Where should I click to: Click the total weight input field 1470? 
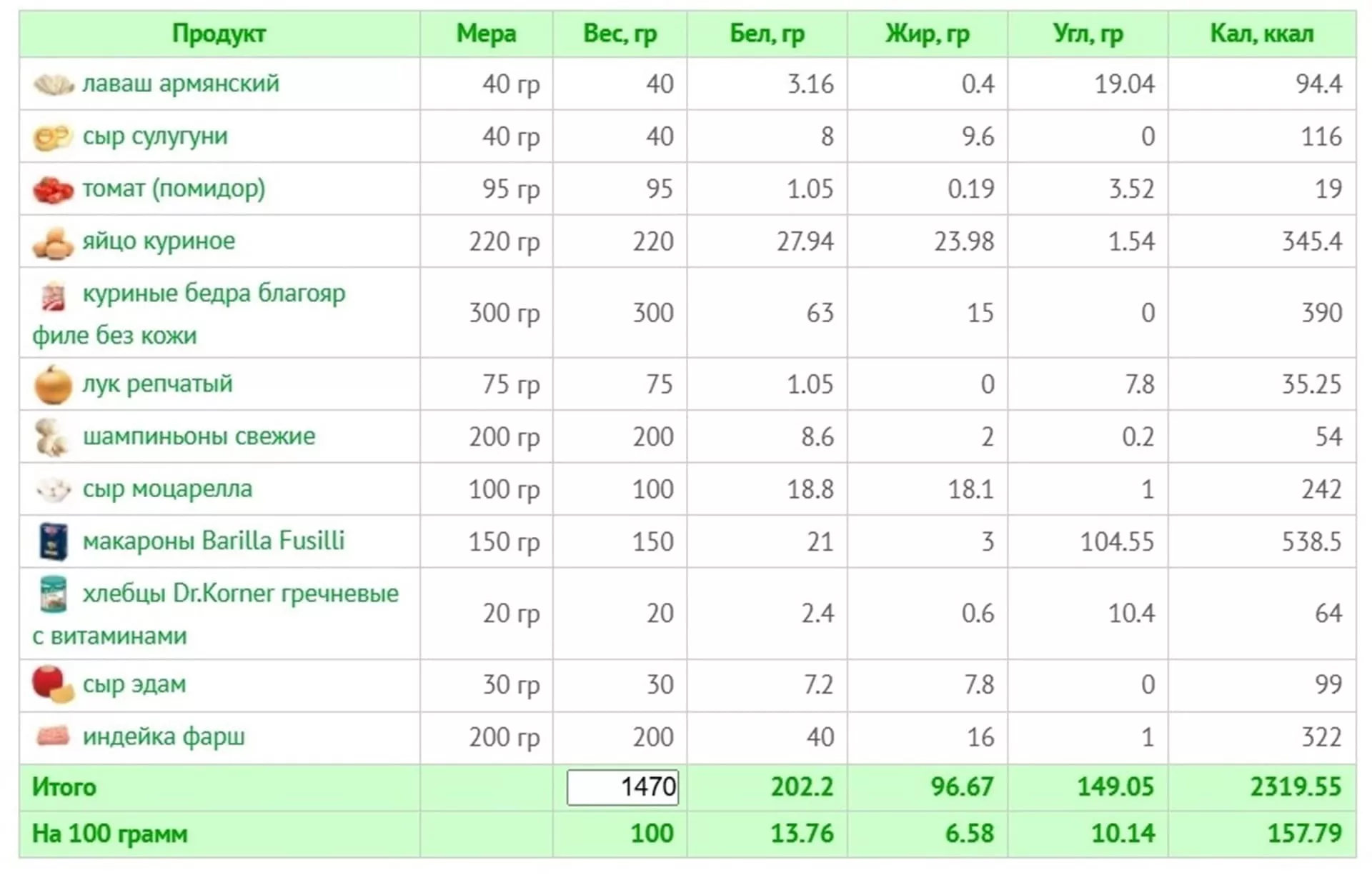coord(622,787)
